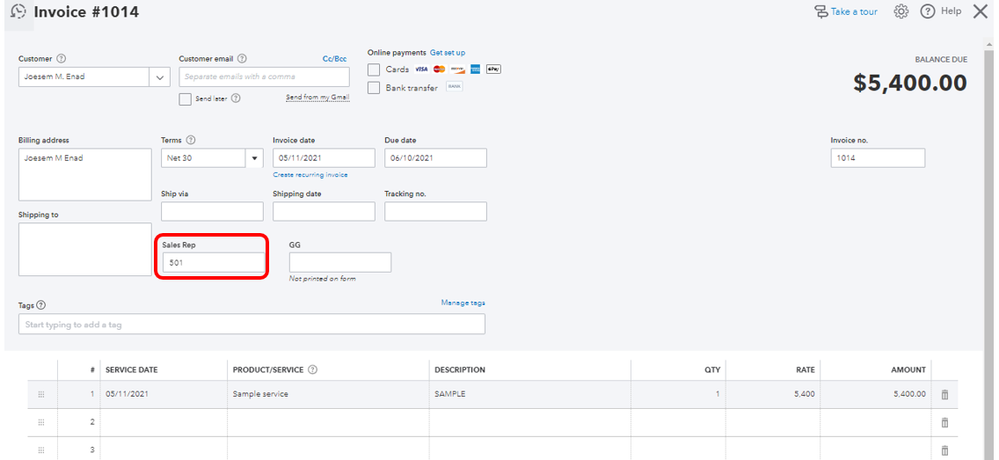Click the info icon beside Terms

click(191, 140)
